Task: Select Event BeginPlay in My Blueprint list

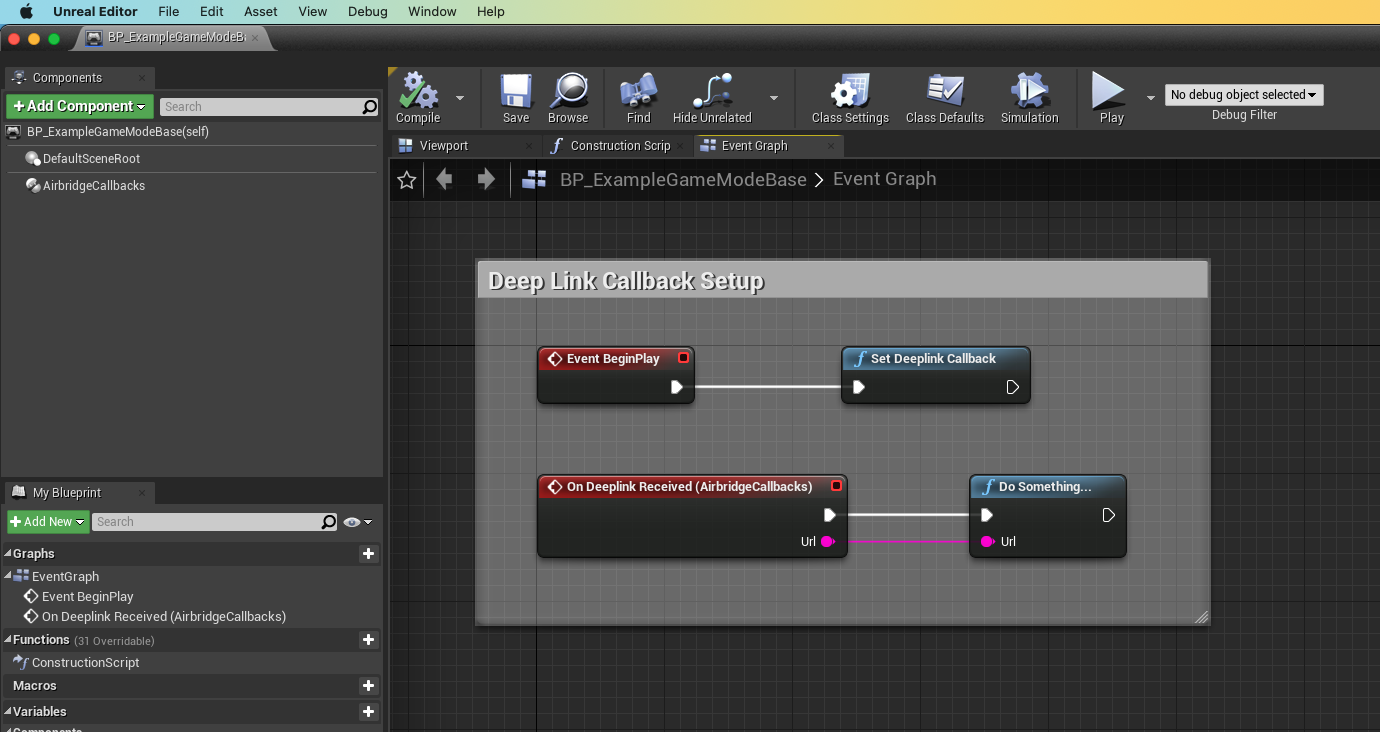Action: click(x=88, y=597)
